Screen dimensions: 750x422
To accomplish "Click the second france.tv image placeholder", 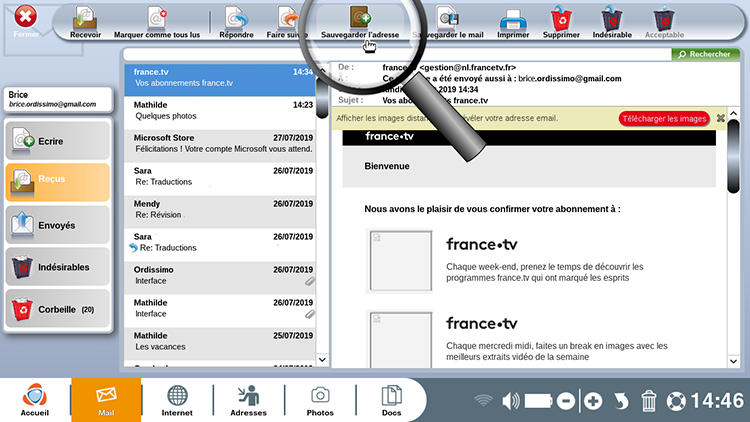I will click(400, 340).
